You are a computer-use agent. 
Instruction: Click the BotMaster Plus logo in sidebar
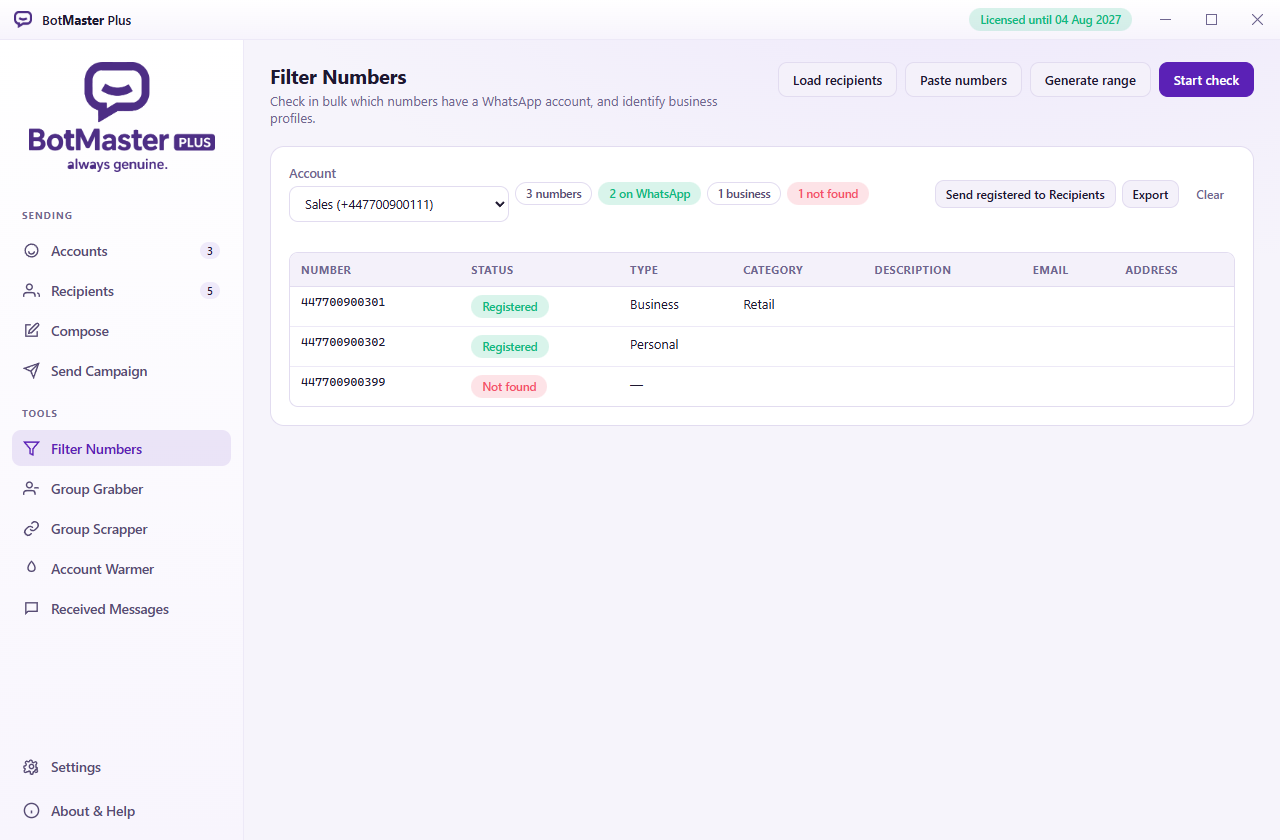tap(121, 116)
